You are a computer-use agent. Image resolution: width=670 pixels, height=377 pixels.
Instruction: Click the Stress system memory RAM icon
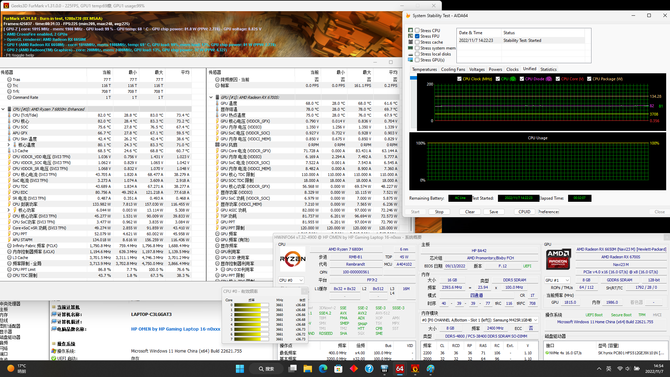(411, 48)
